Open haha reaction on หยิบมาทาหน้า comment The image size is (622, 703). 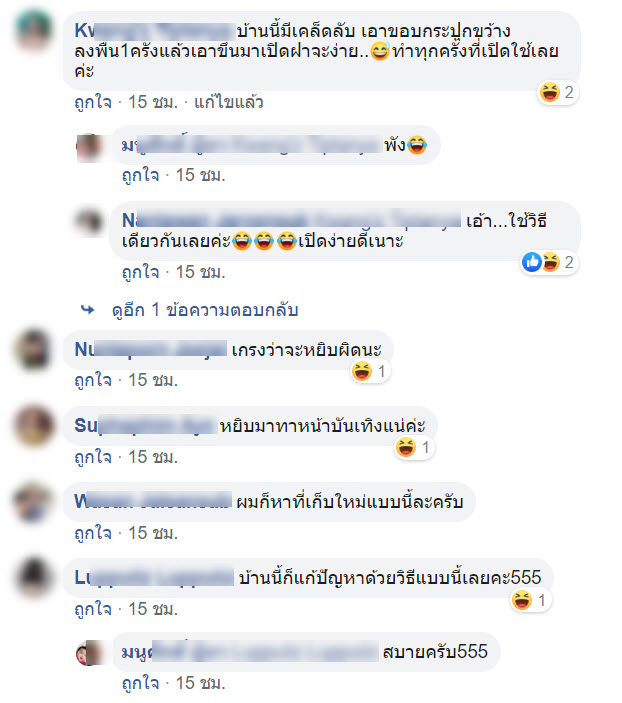(414, 447)
